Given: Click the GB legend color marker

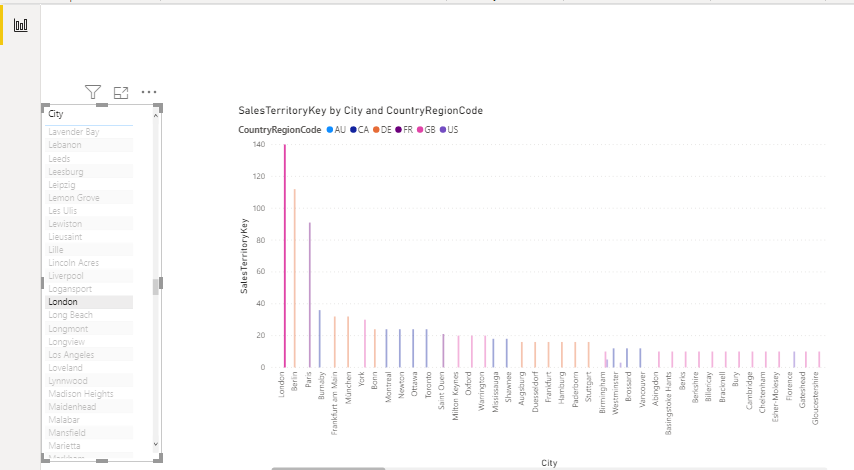Looking at the screenshot, I should 420,130.
